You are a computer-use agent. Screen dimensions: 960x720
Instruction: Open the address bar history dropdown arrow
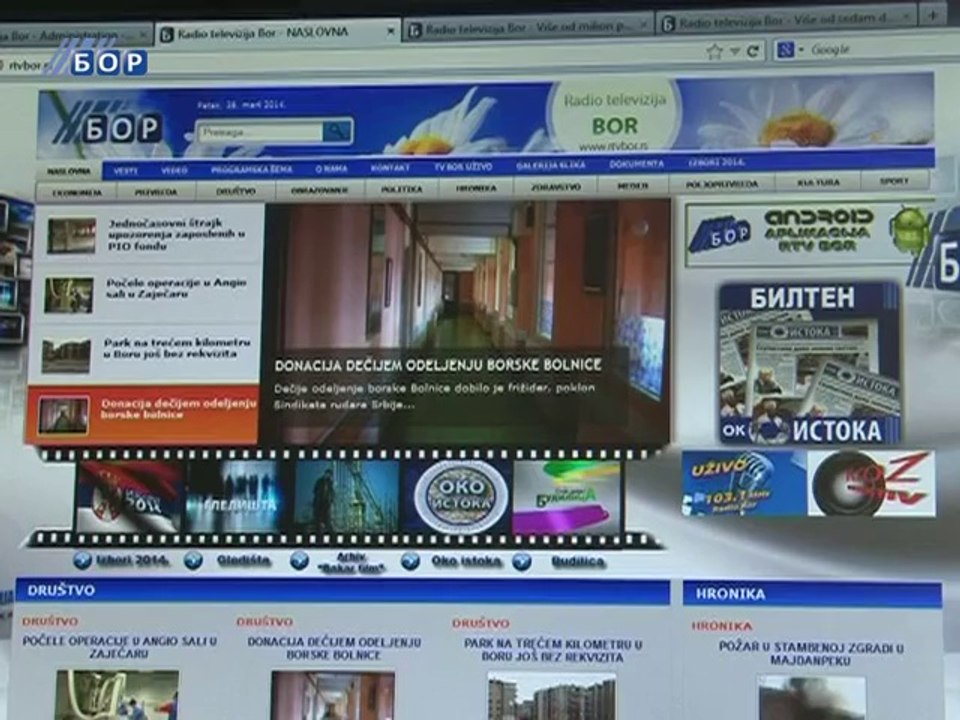[735, 51]
